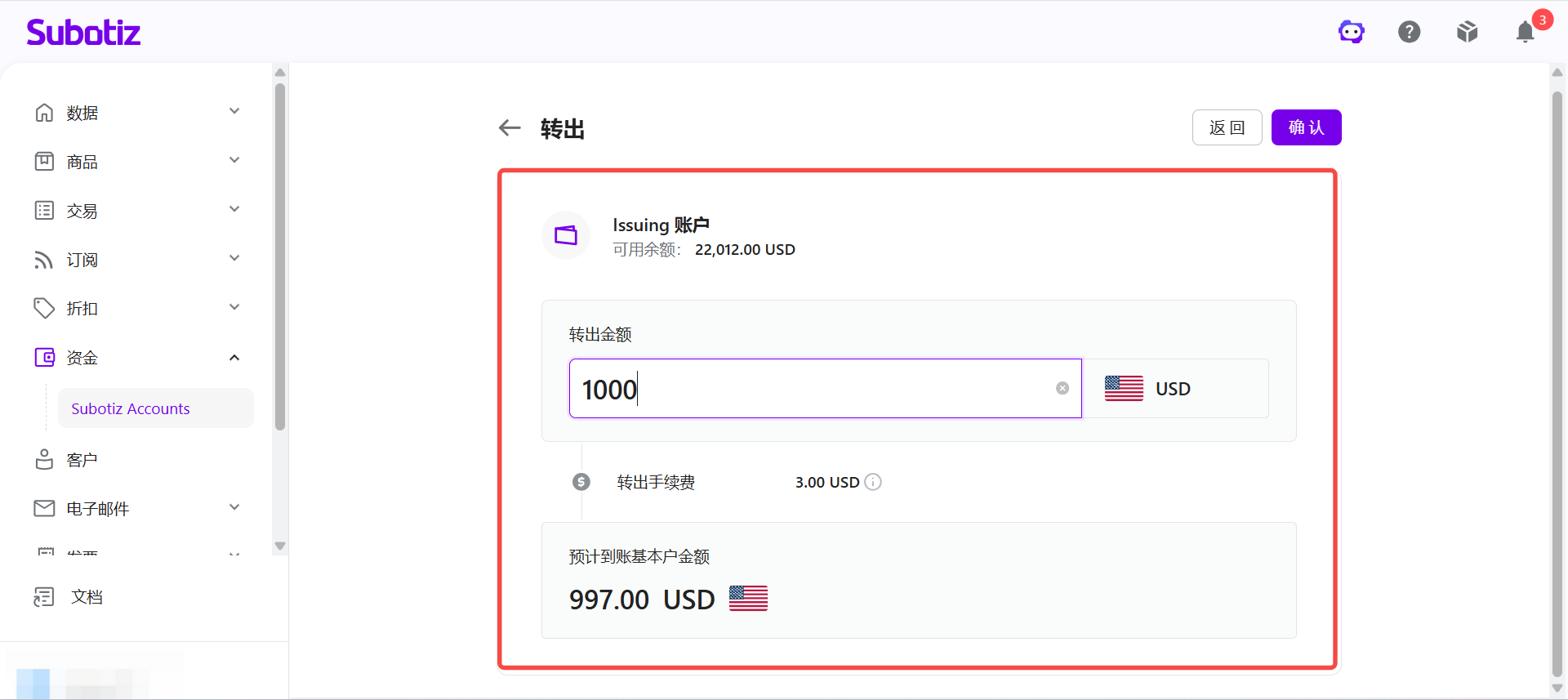The height and width of the screenshot is (700, 1568).
Task: Click the sidebar scrollbar down arrow
Action: coord(280,546)
